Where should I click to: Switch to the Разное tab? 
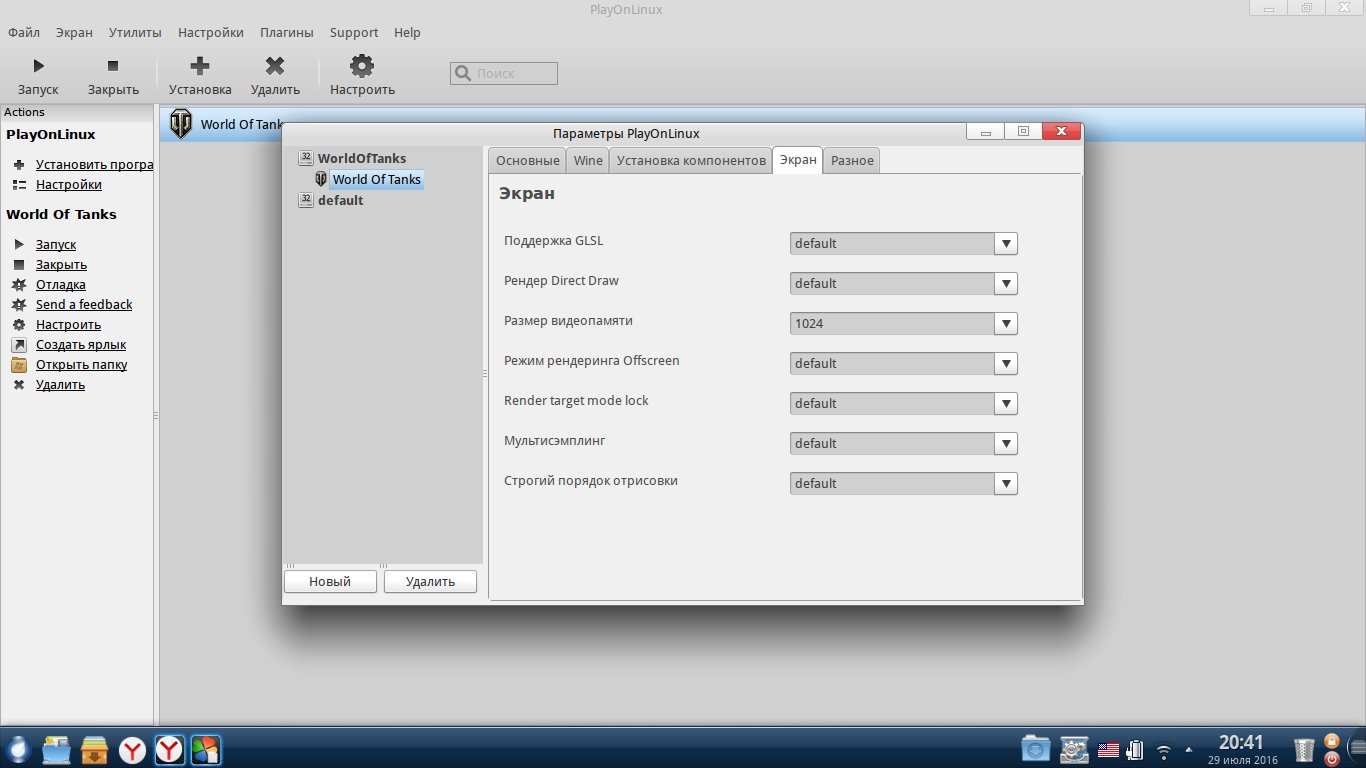pos(852,161)
